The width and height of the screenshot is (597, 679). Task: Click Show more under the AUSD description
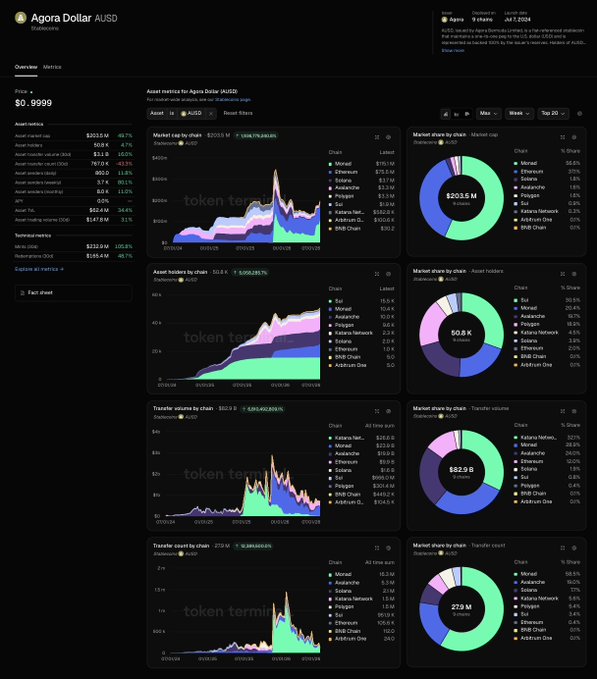pyautogui.click(x=453, y=50)
